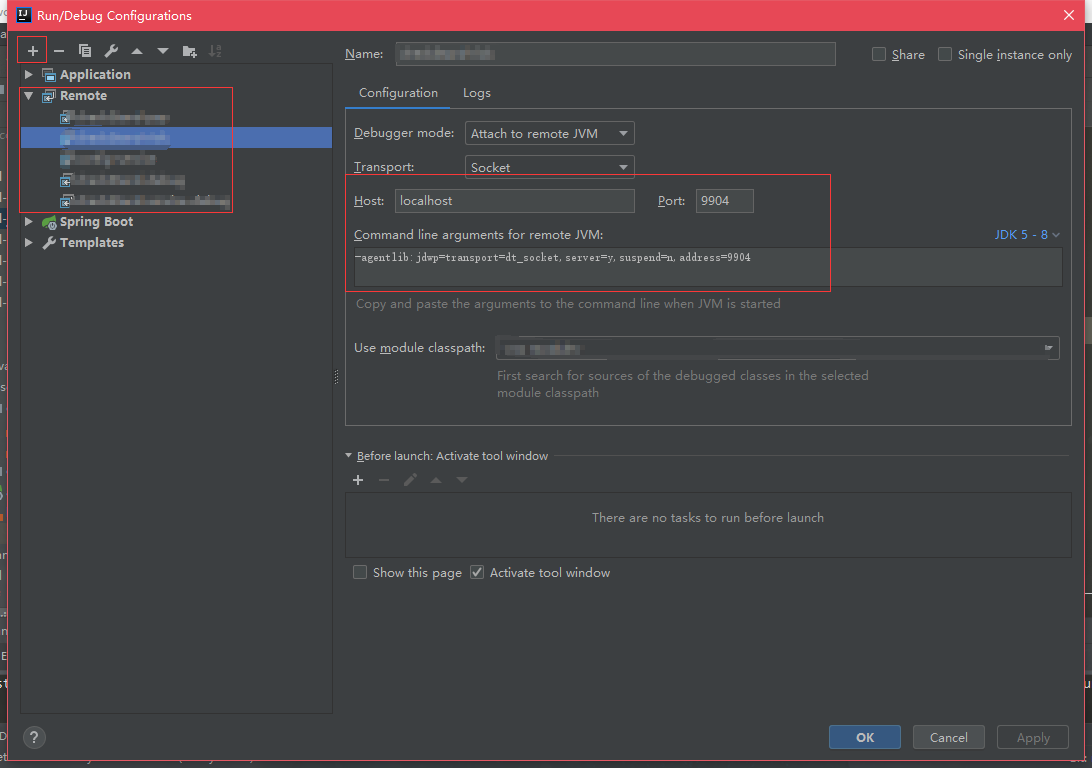The image size is (1092, 768).
Task: Switch to the Logs tab
Action: coord(477,93)
